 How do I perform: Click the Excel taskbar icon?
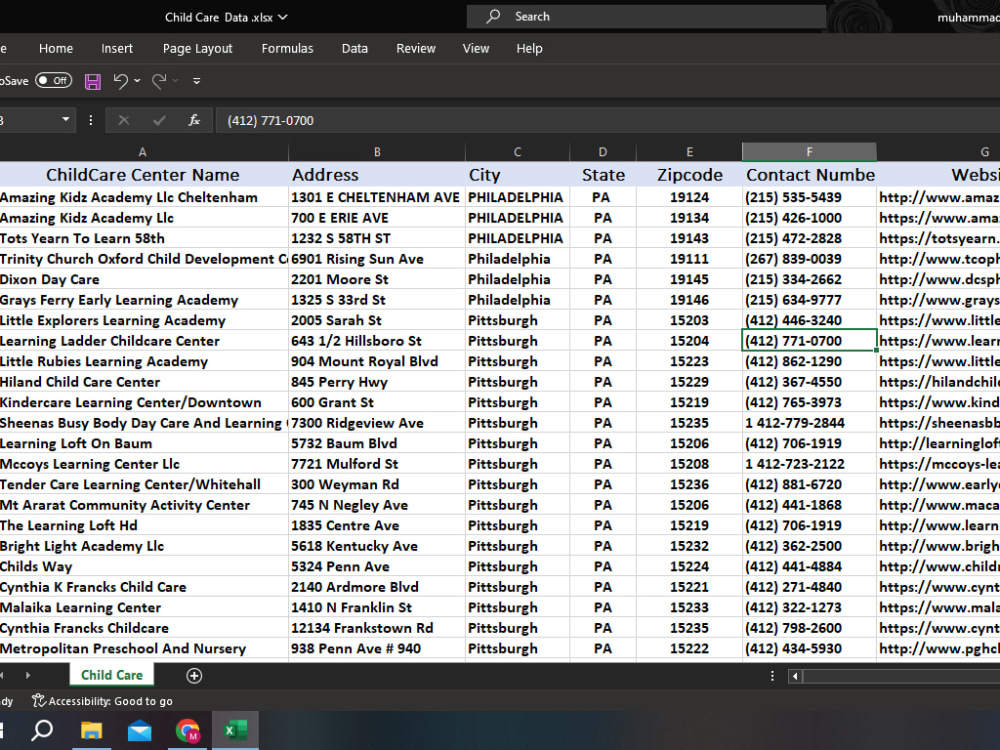pos(235,730)
